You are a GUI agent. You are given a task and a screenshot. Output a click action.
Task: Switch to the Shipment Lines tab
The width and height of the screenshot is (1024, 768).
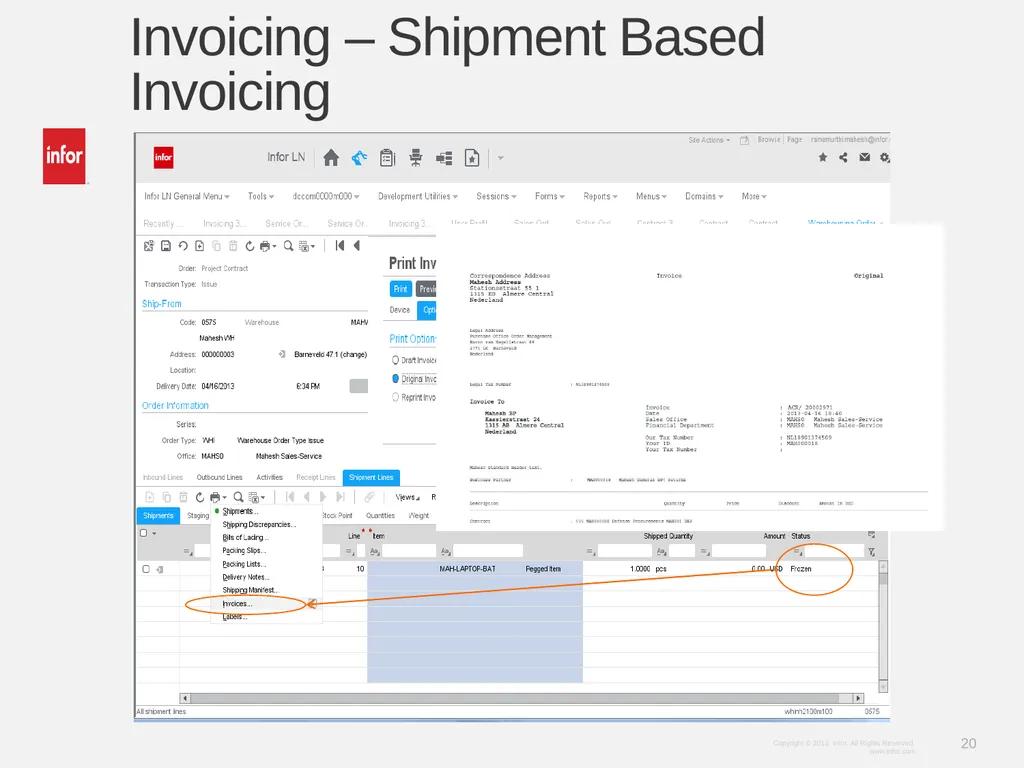[x=371, y=477]
